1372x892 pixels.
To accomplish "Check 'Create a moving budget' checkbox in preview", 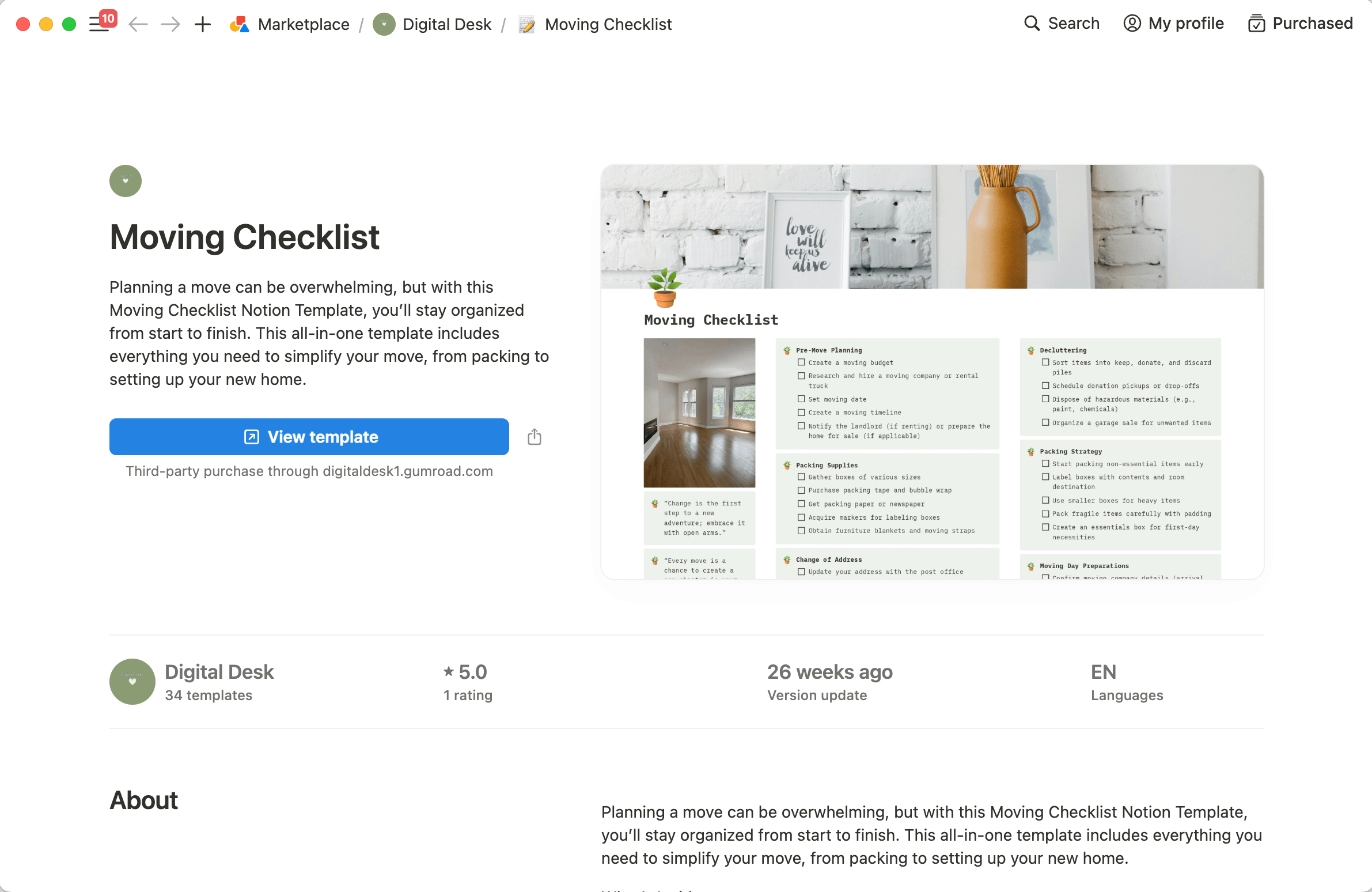I will (x=801, y=362).
